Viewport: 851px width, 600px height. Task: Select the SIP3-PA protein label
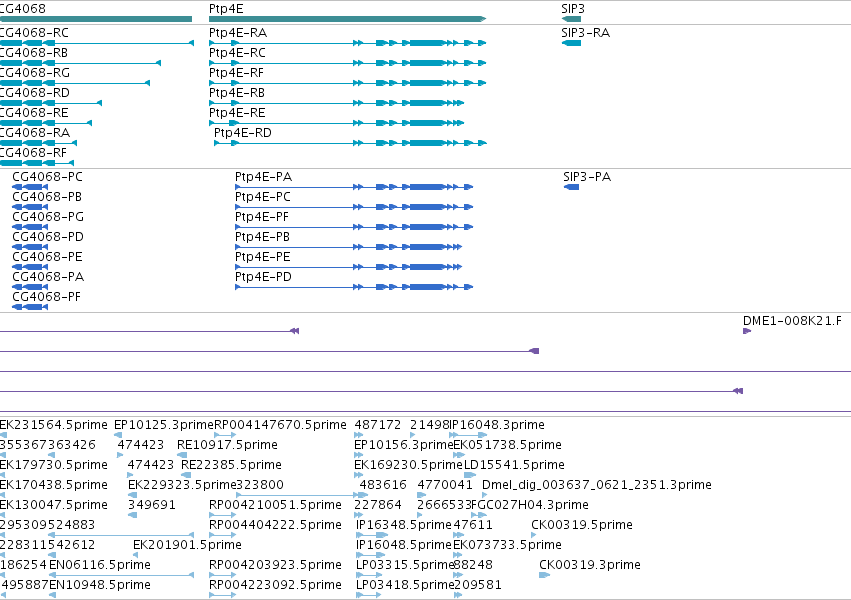(587, 177)
